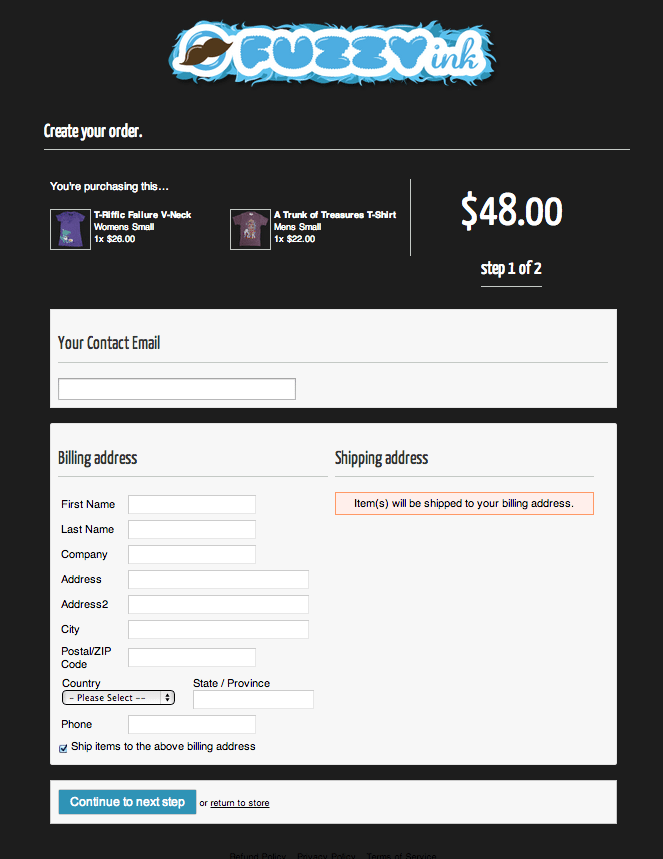Open the Privacy Policy footer link
663x859 pixels.
coord(326,855)
